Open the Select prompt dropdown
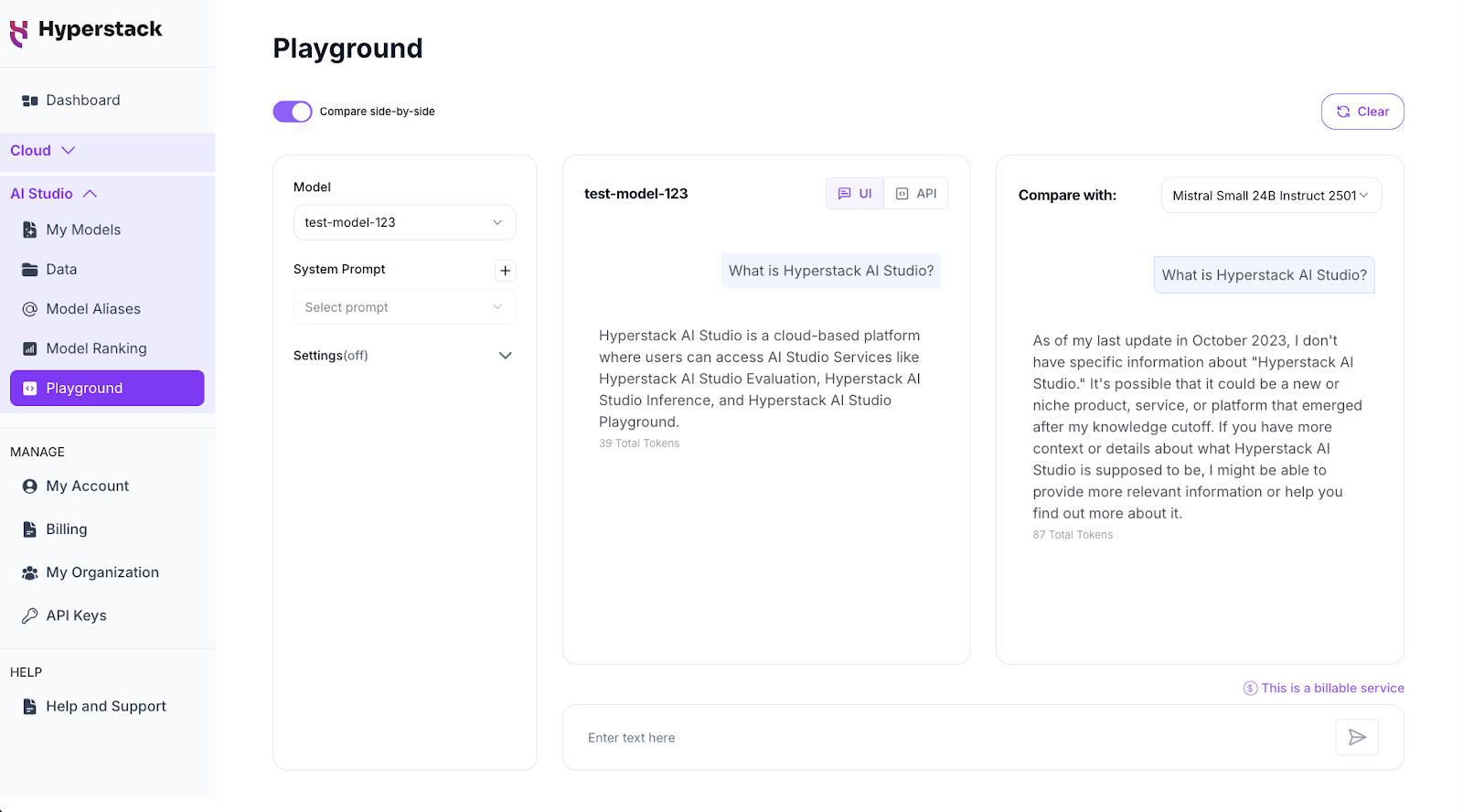 coord(404,307)
